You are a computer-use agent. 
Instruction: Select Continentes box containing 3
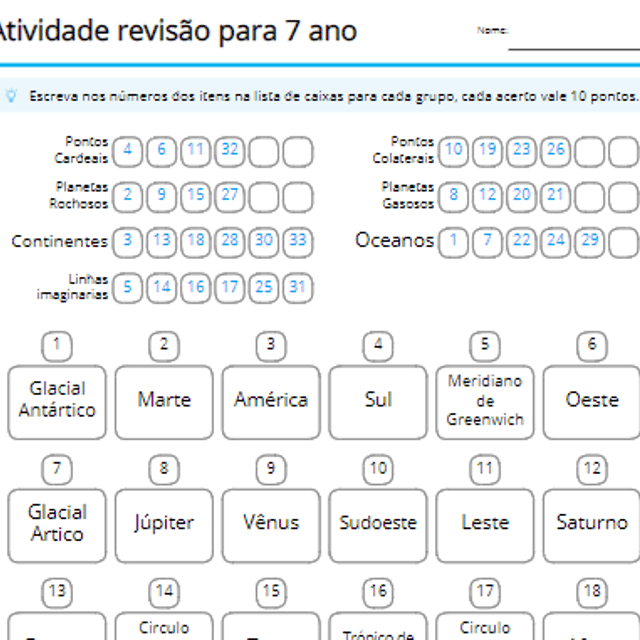[128, 242]
